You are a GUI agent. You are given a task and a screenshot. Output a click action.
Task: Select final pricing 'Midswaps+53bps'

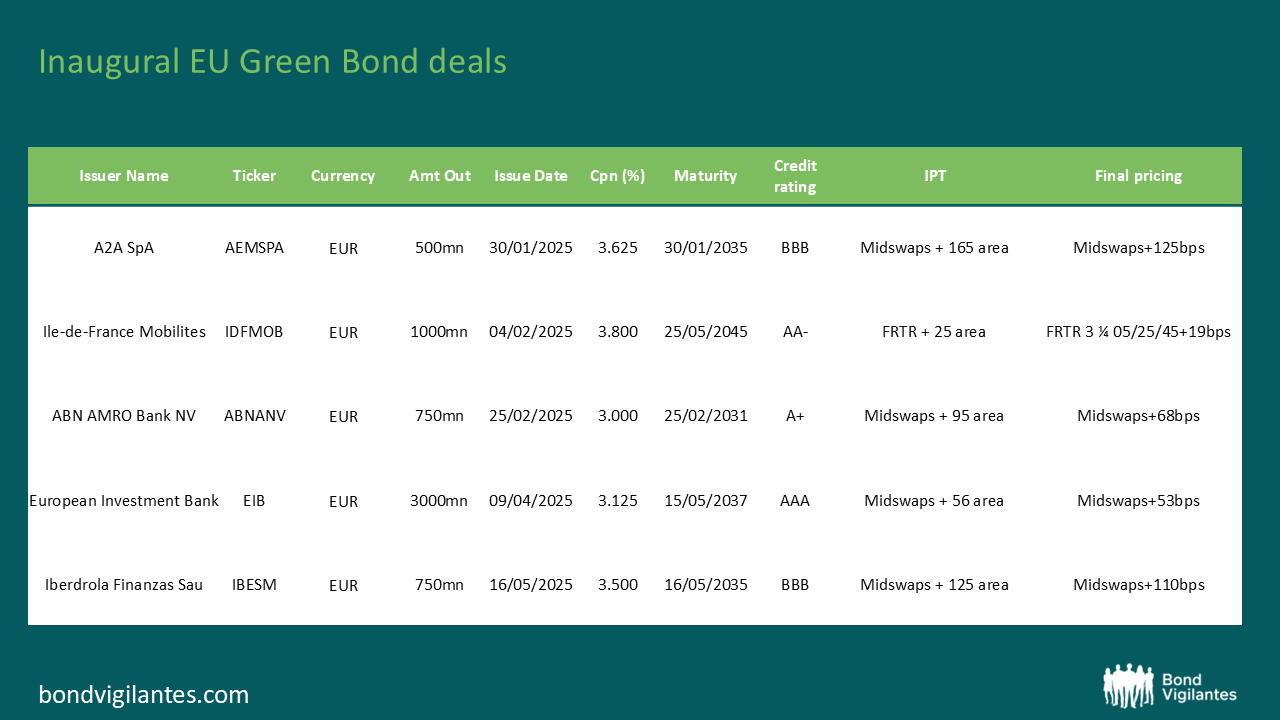coord(1139,501)
